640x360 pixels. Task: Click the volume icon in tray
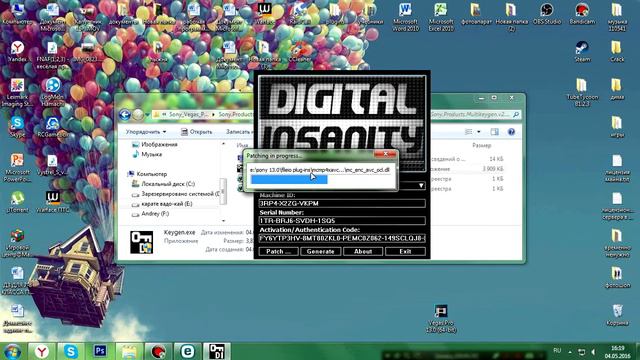(x=593, y=351)
